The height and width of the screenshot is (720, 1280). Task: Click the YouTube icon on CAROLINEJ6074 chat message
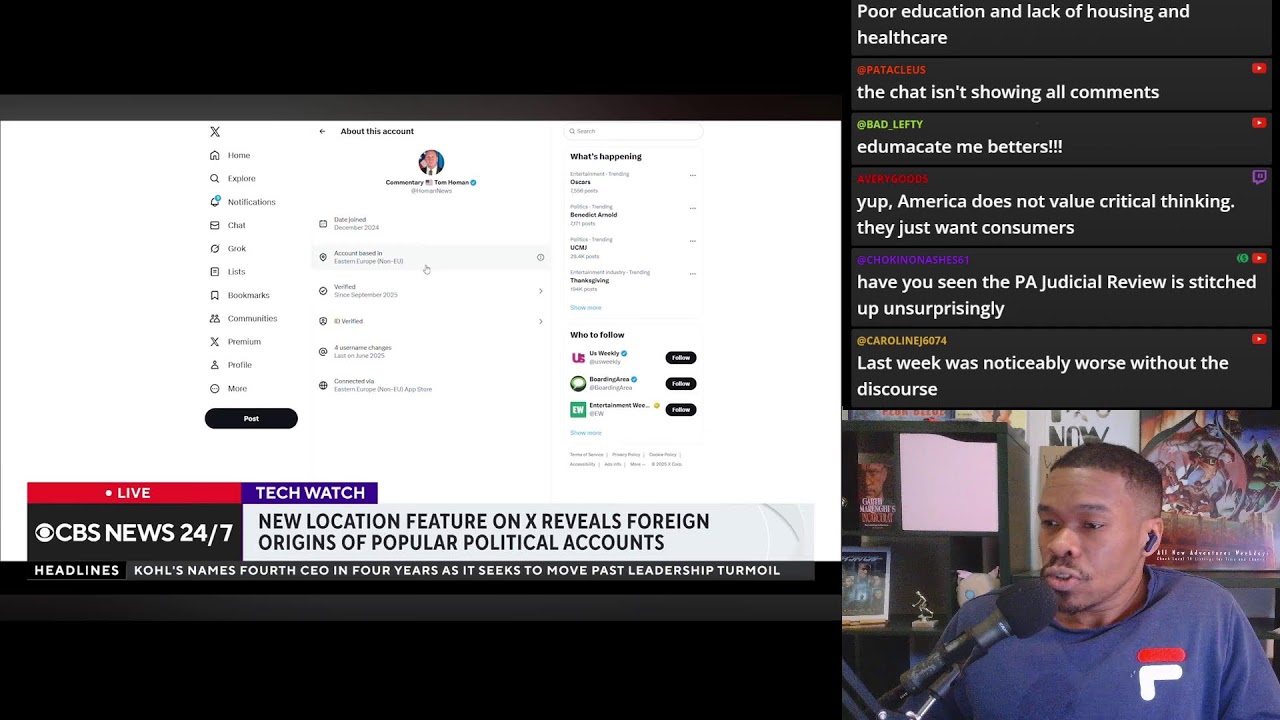pos(1259,339)
